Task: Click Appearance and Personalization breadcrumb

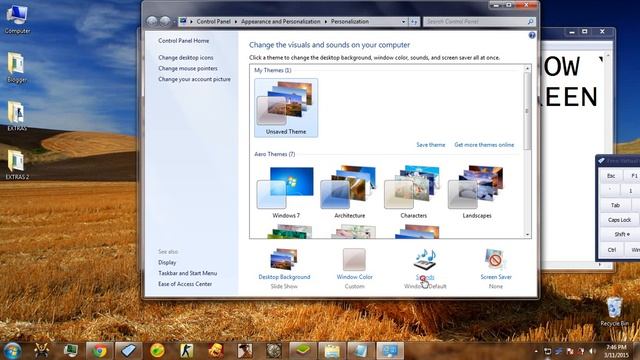Action: (x=280, y=22)
